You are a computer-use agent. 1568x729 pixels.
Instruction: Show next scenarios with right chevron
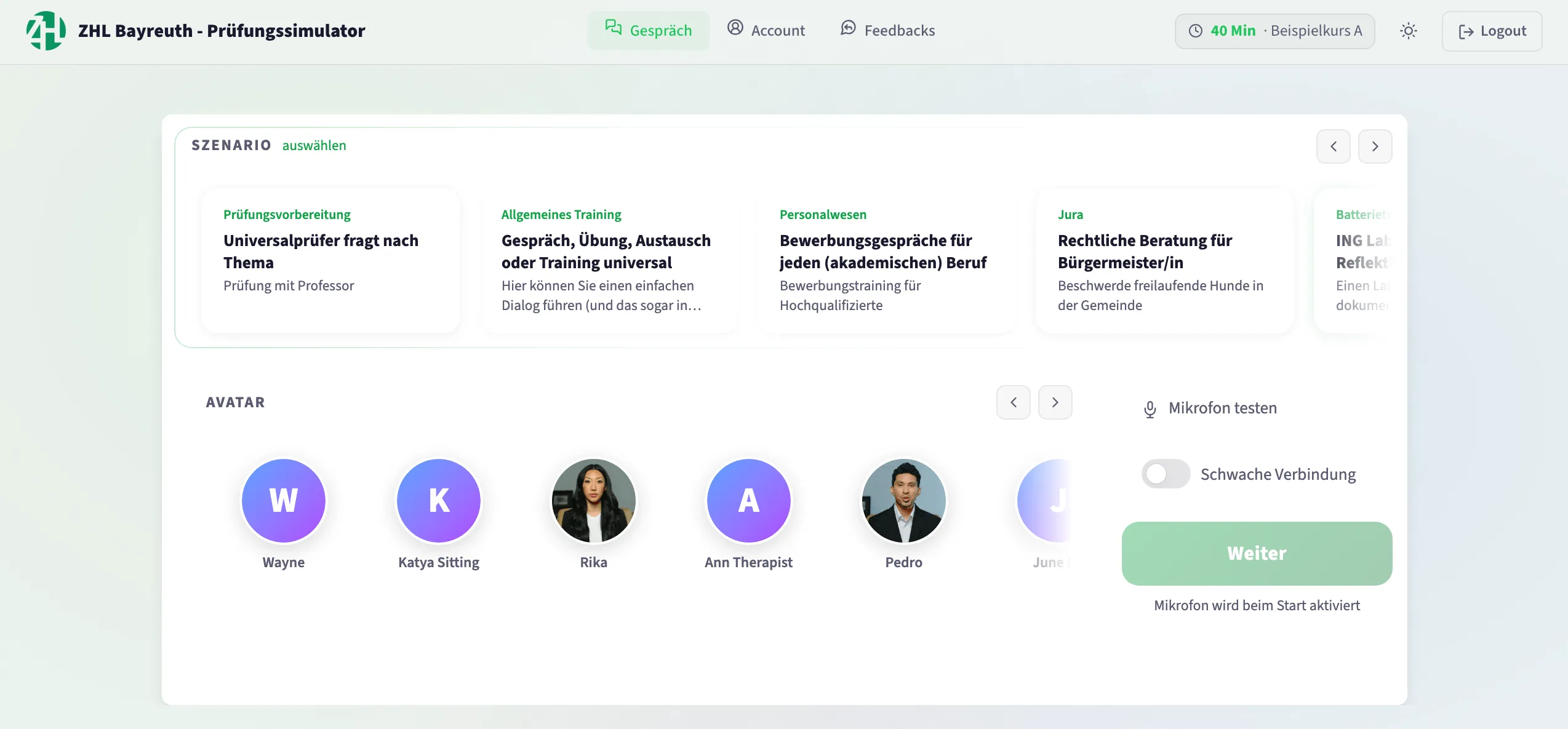(x=1375, y=146)
